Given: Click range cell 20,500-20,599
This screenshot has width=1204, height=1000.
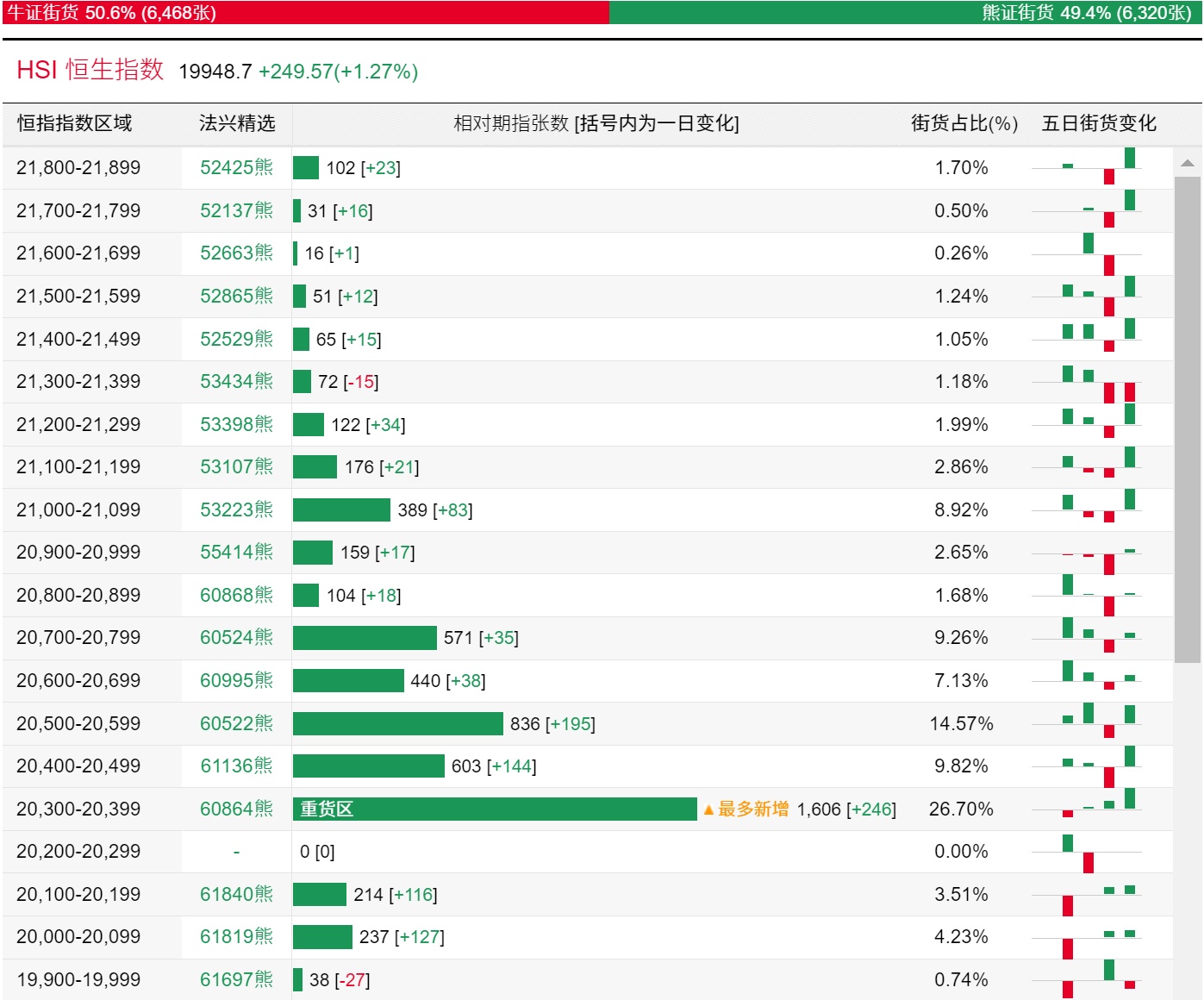Looking at the screenshot, I should click(x=78, y=723).
